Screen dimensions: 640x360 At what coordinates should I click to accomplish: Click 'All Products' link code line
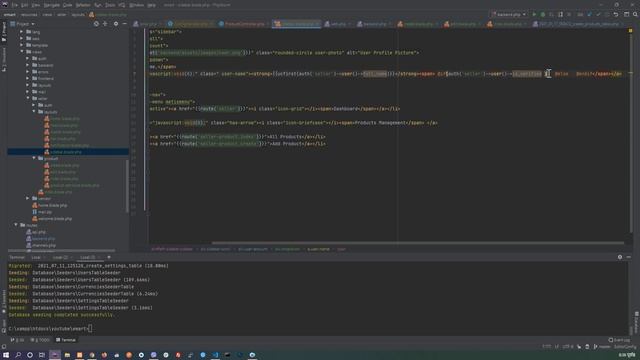238,137
